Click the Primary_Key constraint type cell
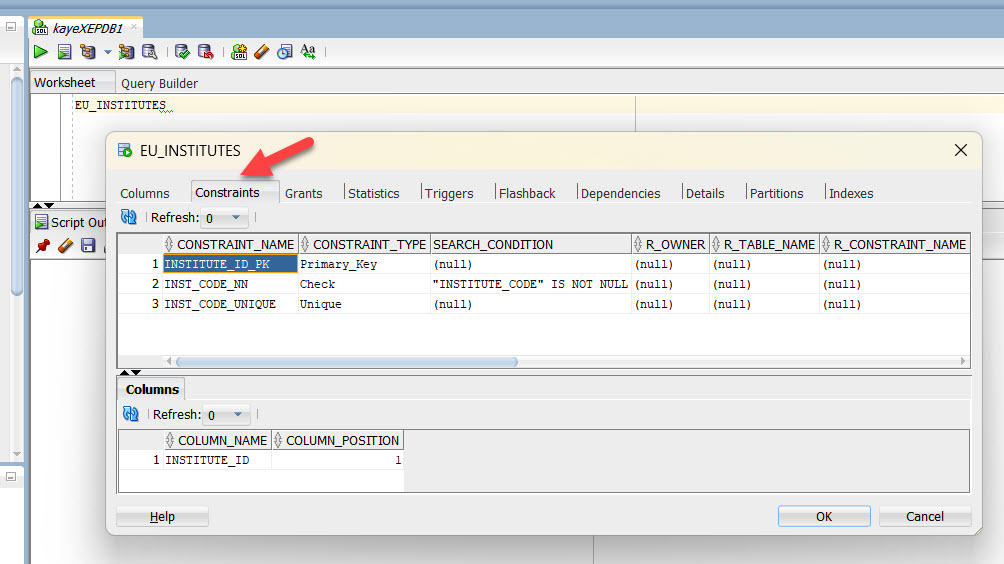 [x=364, y=264]
